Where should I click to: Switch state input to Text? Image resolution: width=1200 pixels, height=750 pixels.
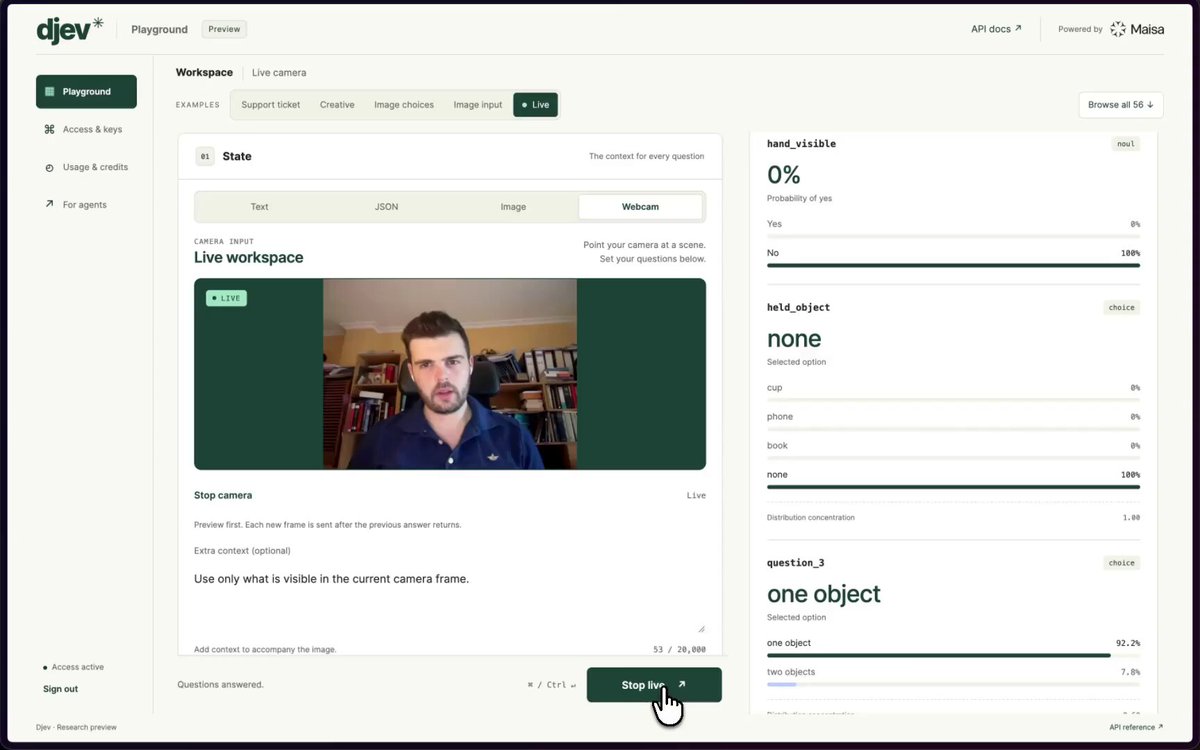[x=260, y=207]
